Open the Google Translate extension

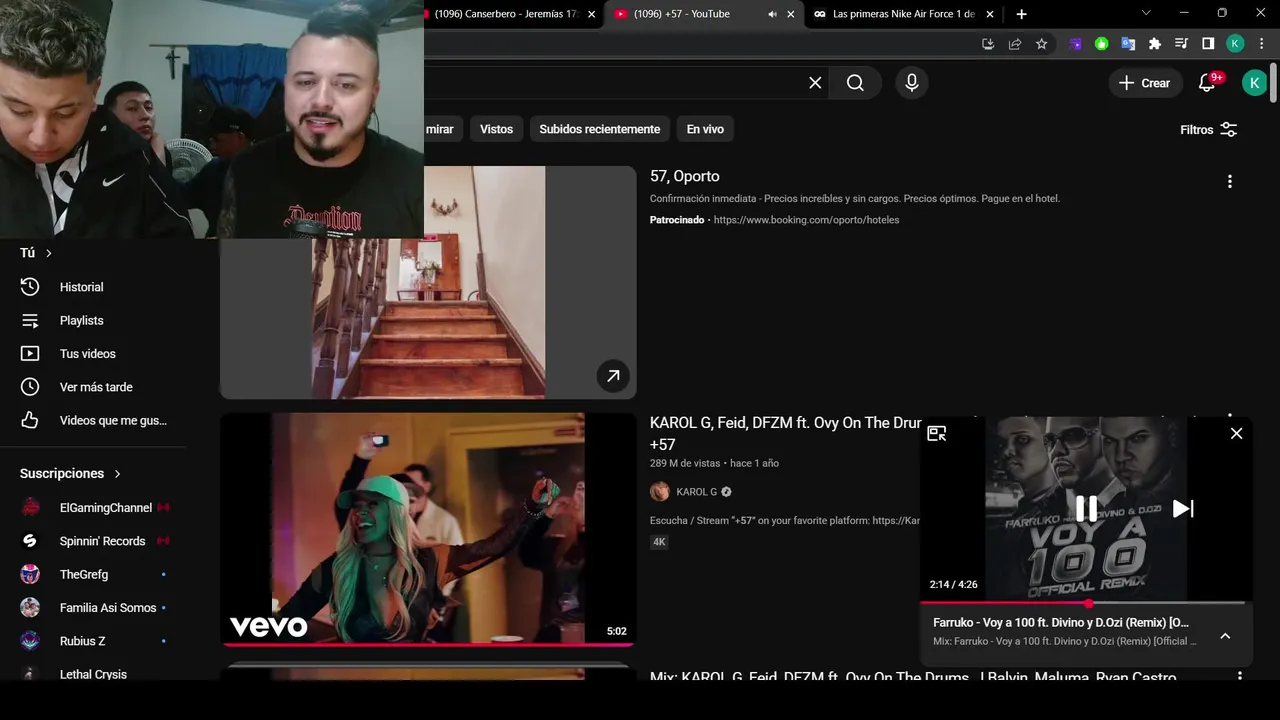pyautogui.click(x=1128, y=44)
